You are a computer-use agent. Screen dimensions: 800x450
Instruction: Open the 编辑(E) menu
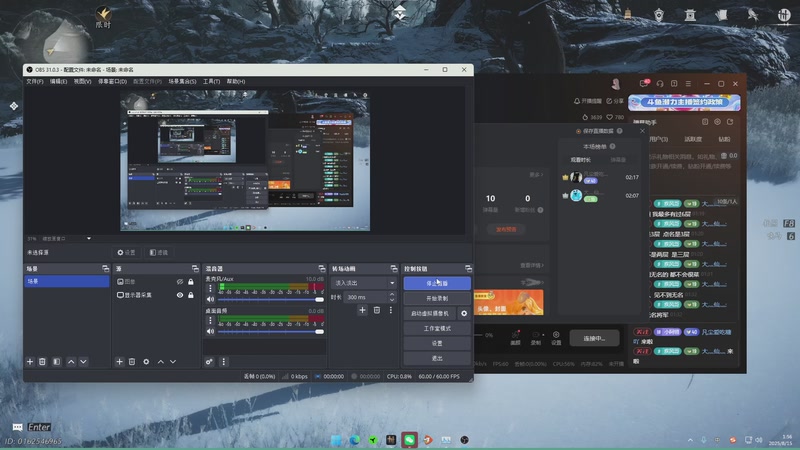pyautogui.click(x=58, y=82)
